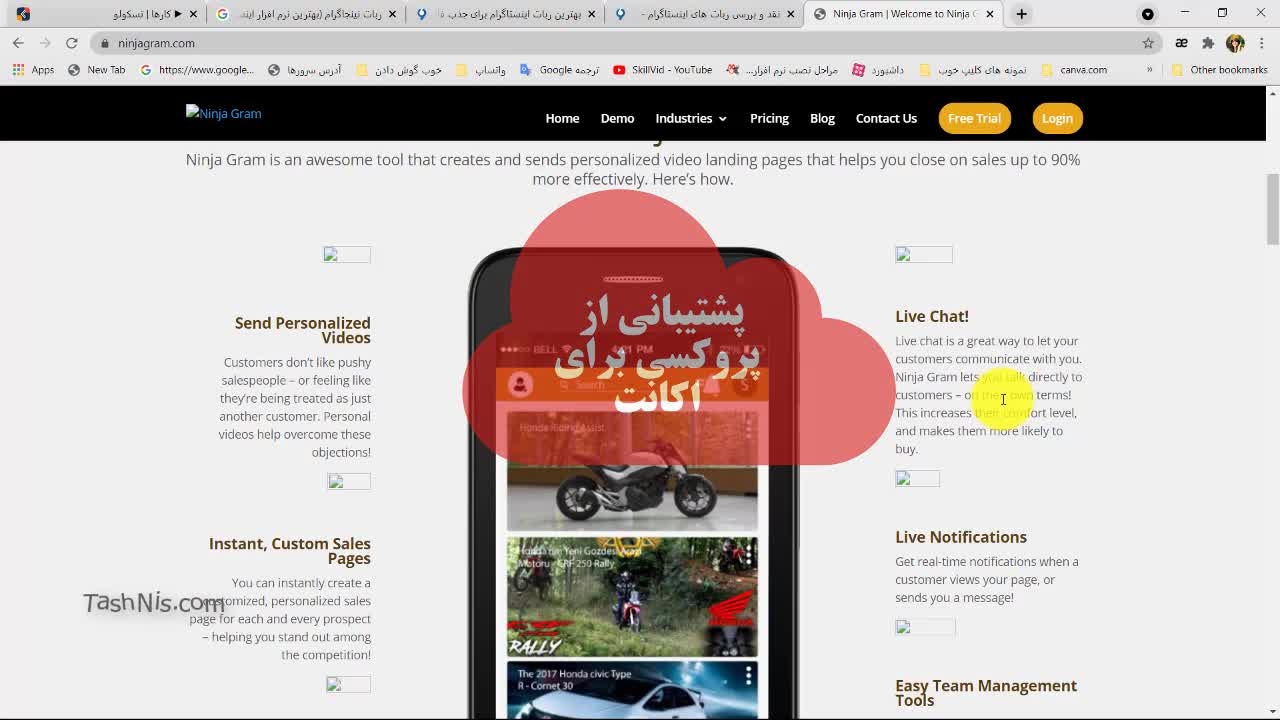Open the SkillVid - YouTube bookmark
1280x720 pixels.
[662, 70]
